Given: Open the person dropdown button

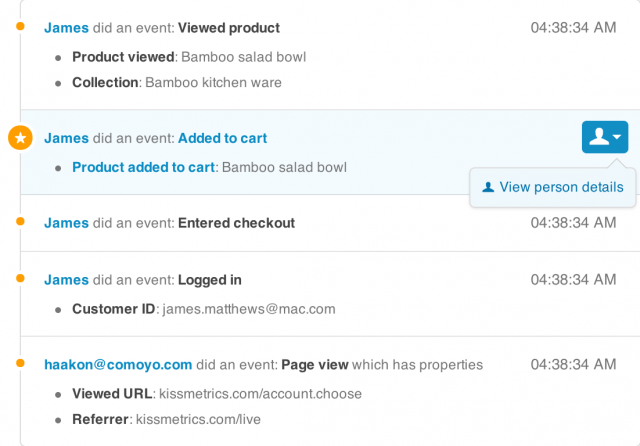Looking at the screenshot, I should click(x=605, y=137).
